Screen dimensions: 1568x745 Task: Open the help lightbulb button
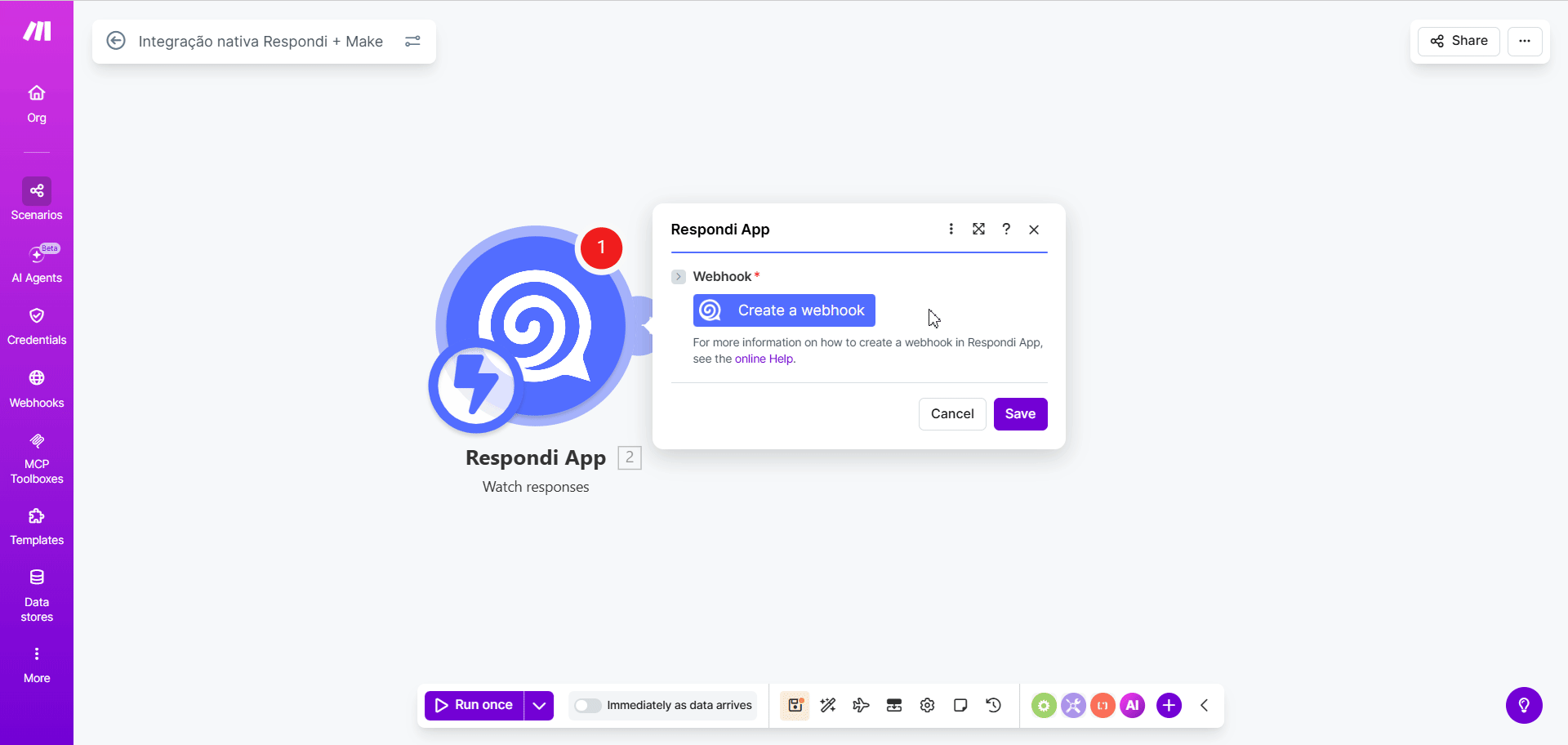(1524, 705)
